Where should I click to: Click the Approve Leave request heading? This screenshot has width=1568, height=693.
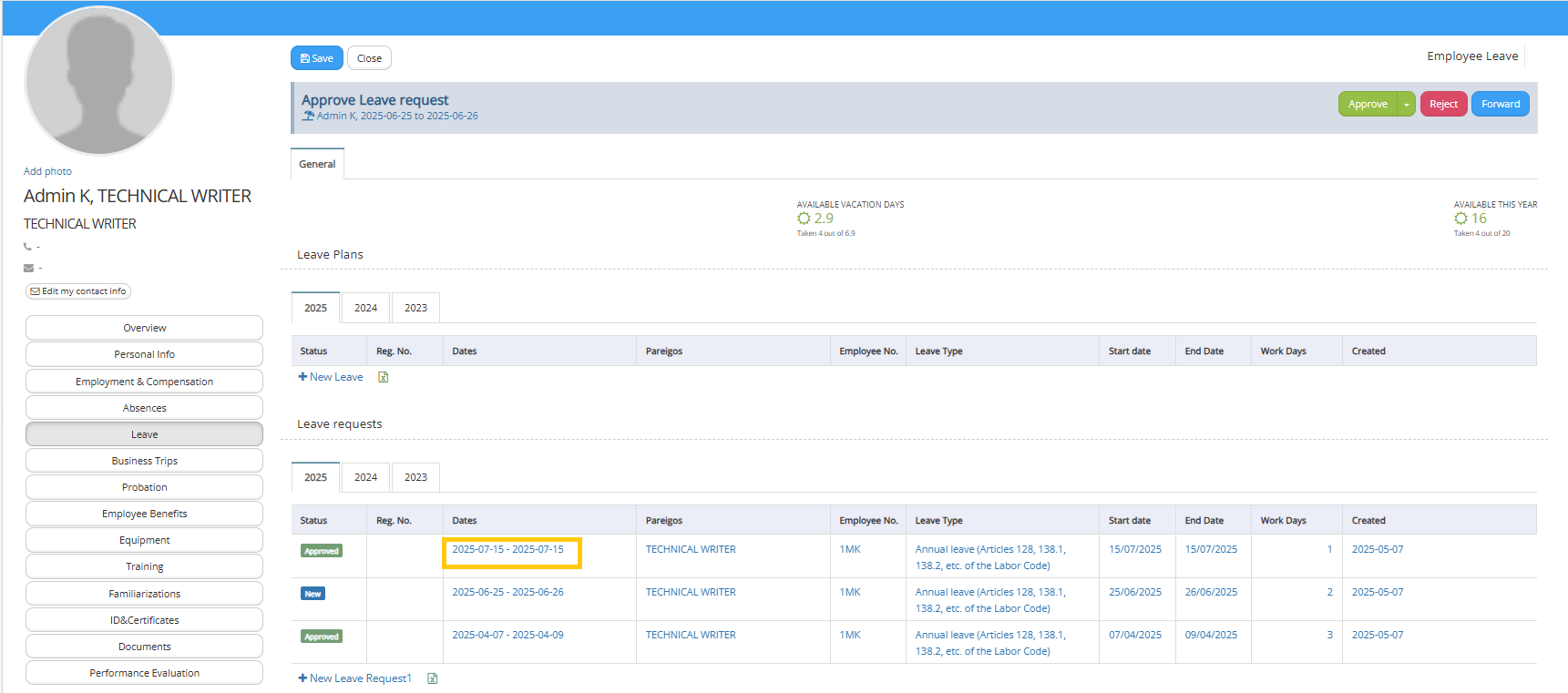tap(375, 100)
